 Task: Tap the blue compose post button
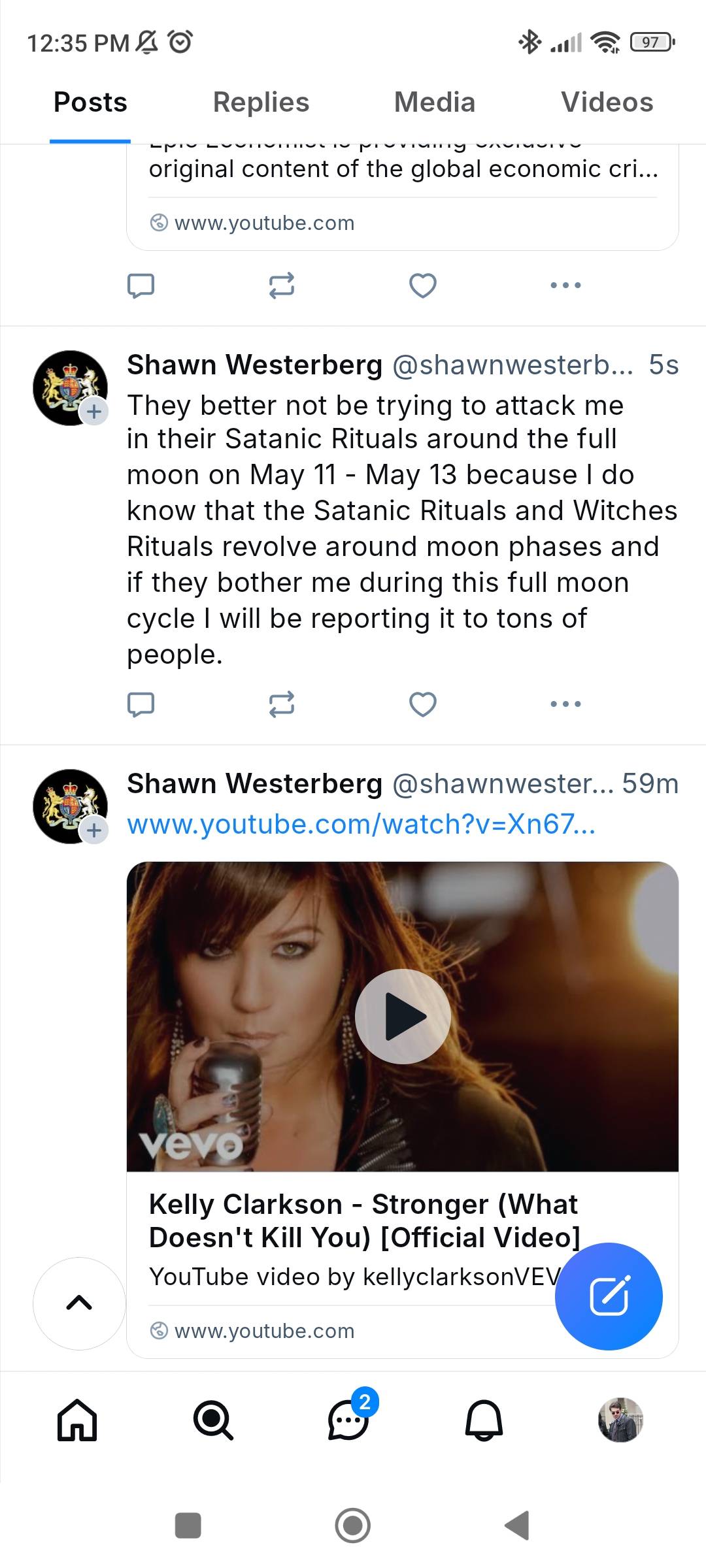pyautogui.click(x=609, y=1296)
